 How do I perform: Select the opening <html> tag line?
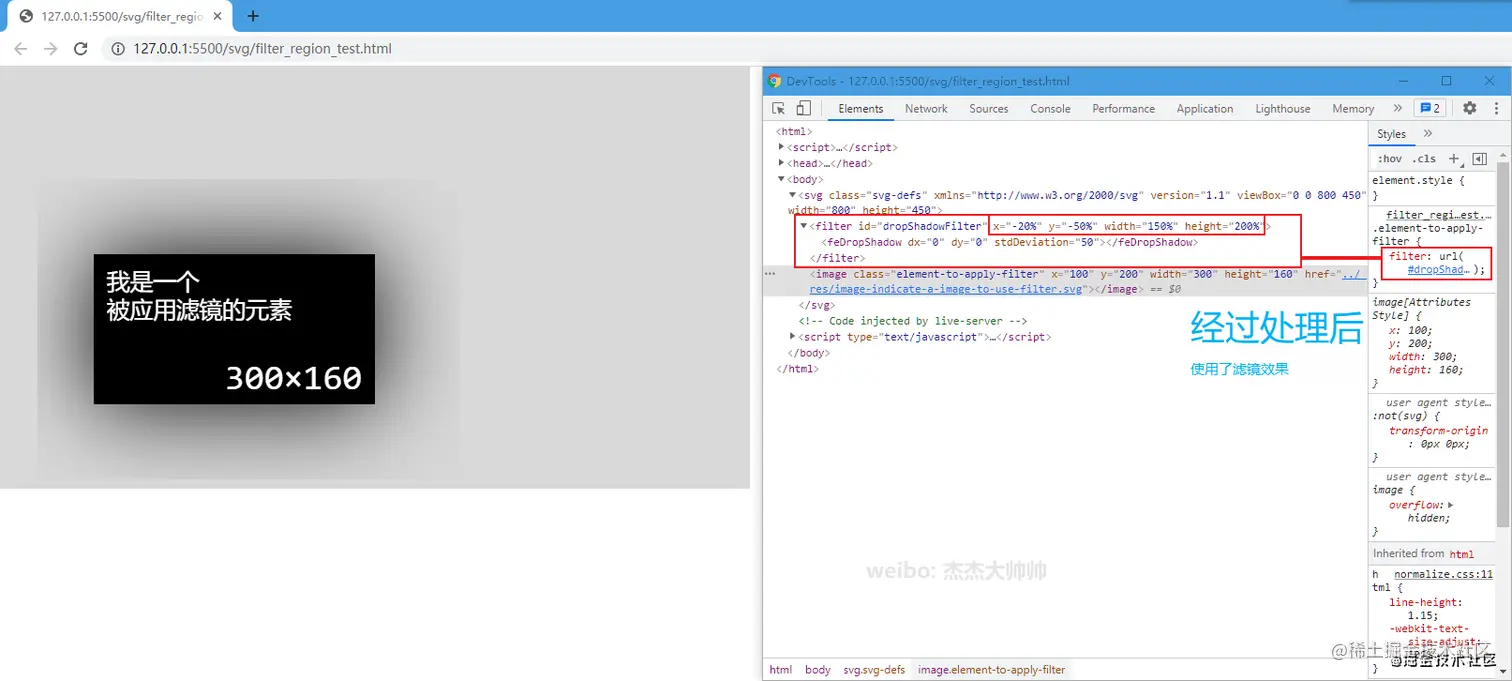[x=794, y=131]
